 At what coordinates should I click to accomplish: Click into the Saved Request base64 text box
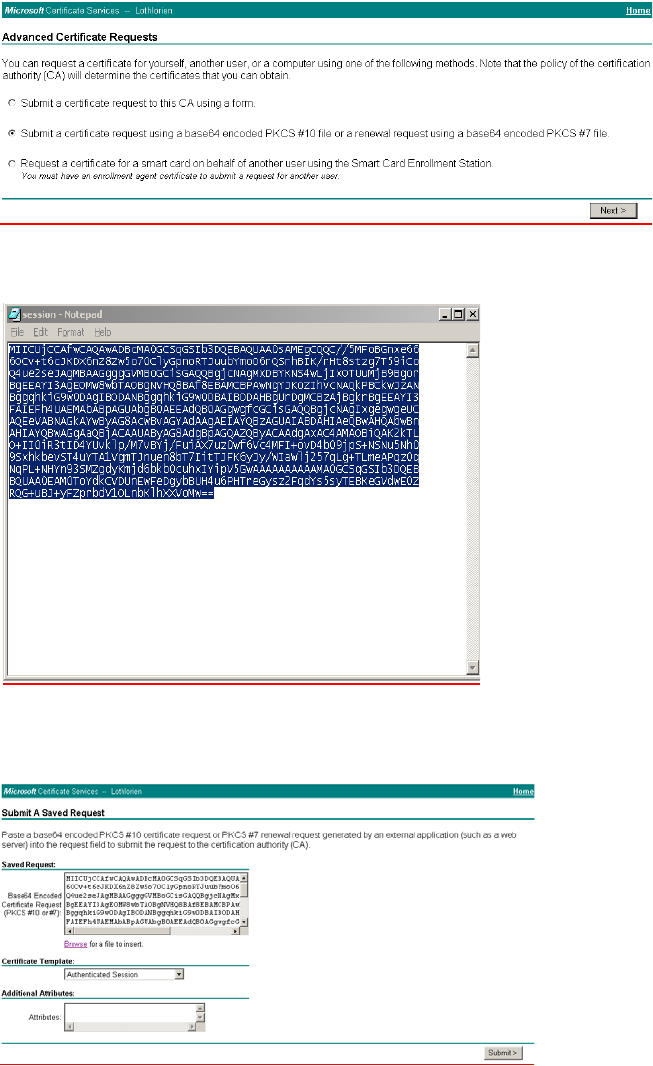(152, 899)
